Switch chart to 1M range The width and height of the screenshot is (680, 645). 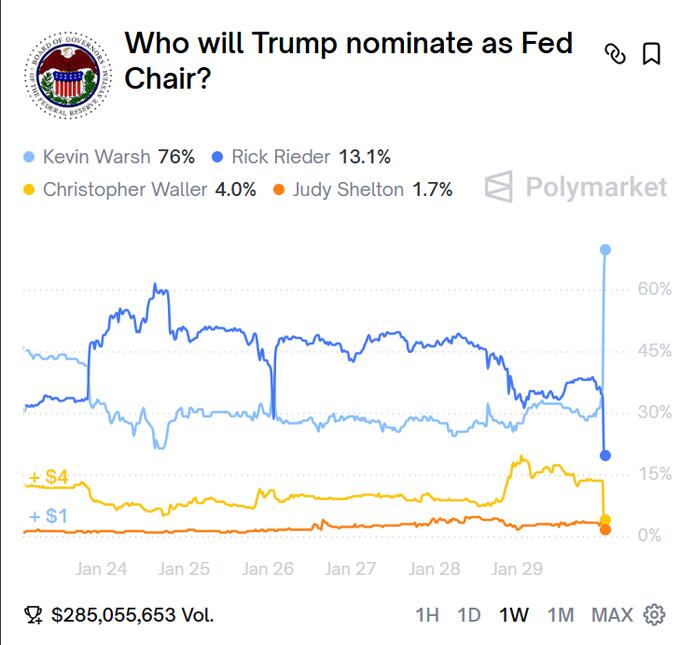click(560, 614)
